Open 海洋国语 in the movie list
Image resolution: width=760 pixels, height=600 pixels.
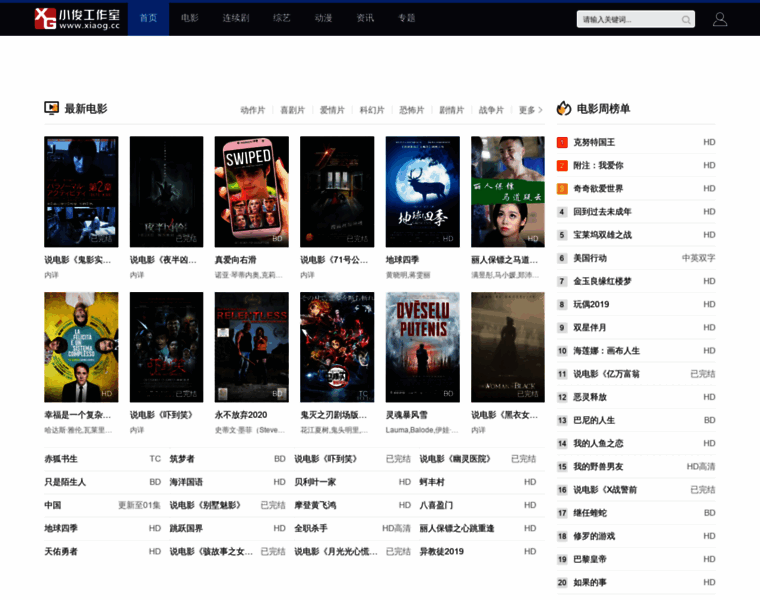pyautogui.click(x=186, y=482)
